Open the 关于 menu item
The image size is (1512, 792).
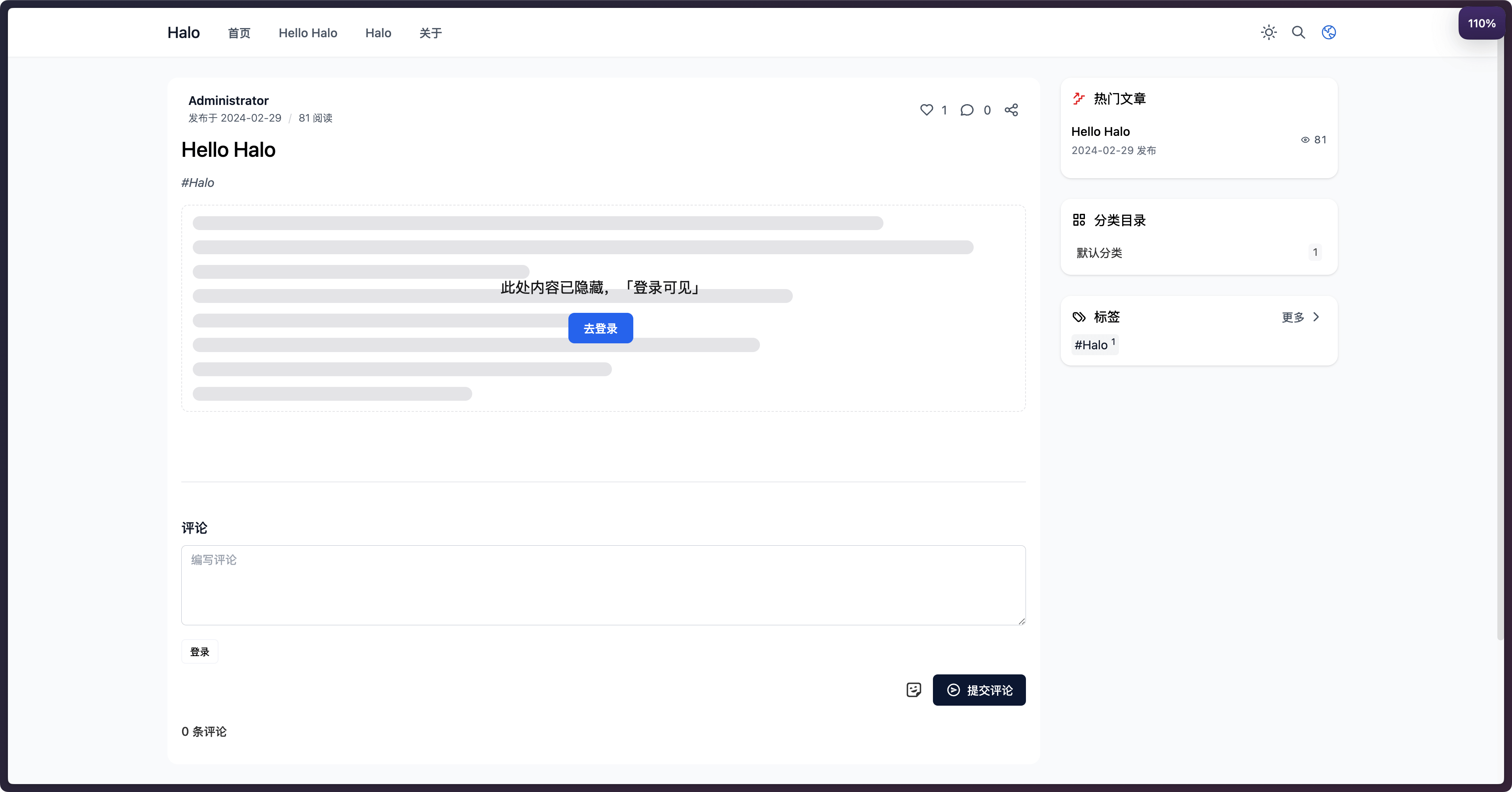point(430,34)
